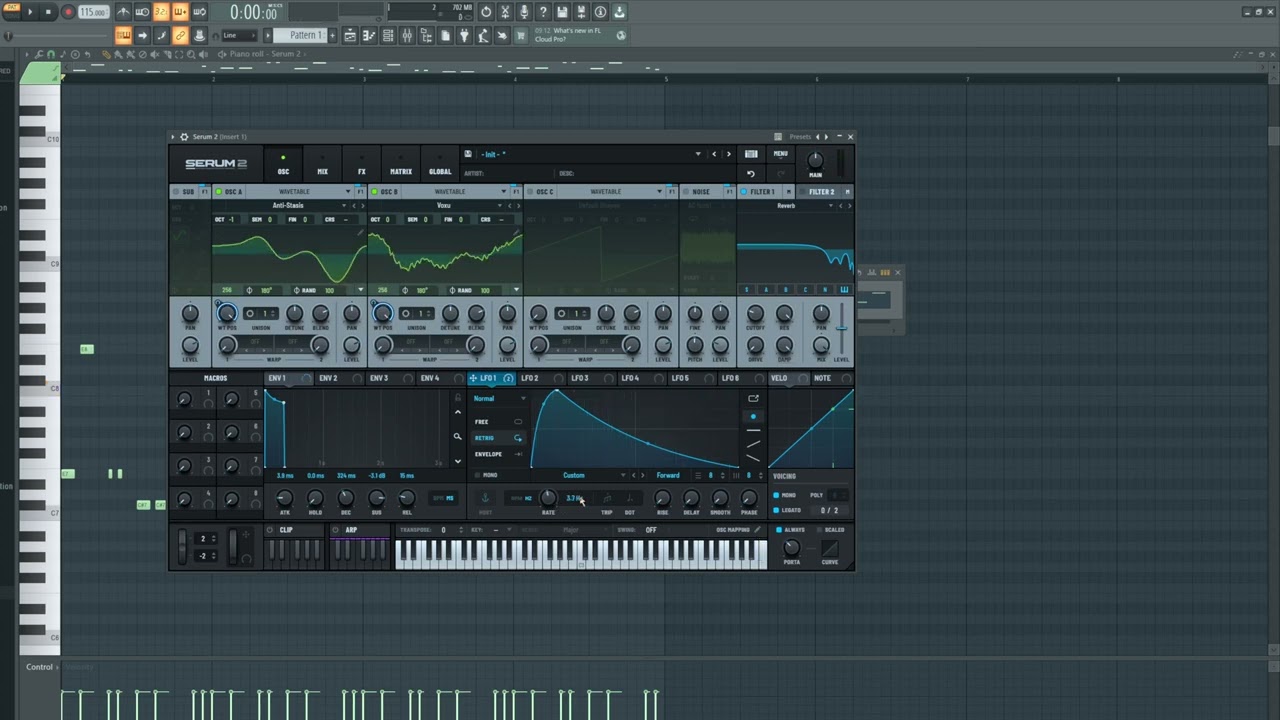Switch to Serum GLOBAL tab
This screenshot has width=1280, height=720.
coord(440,164)
